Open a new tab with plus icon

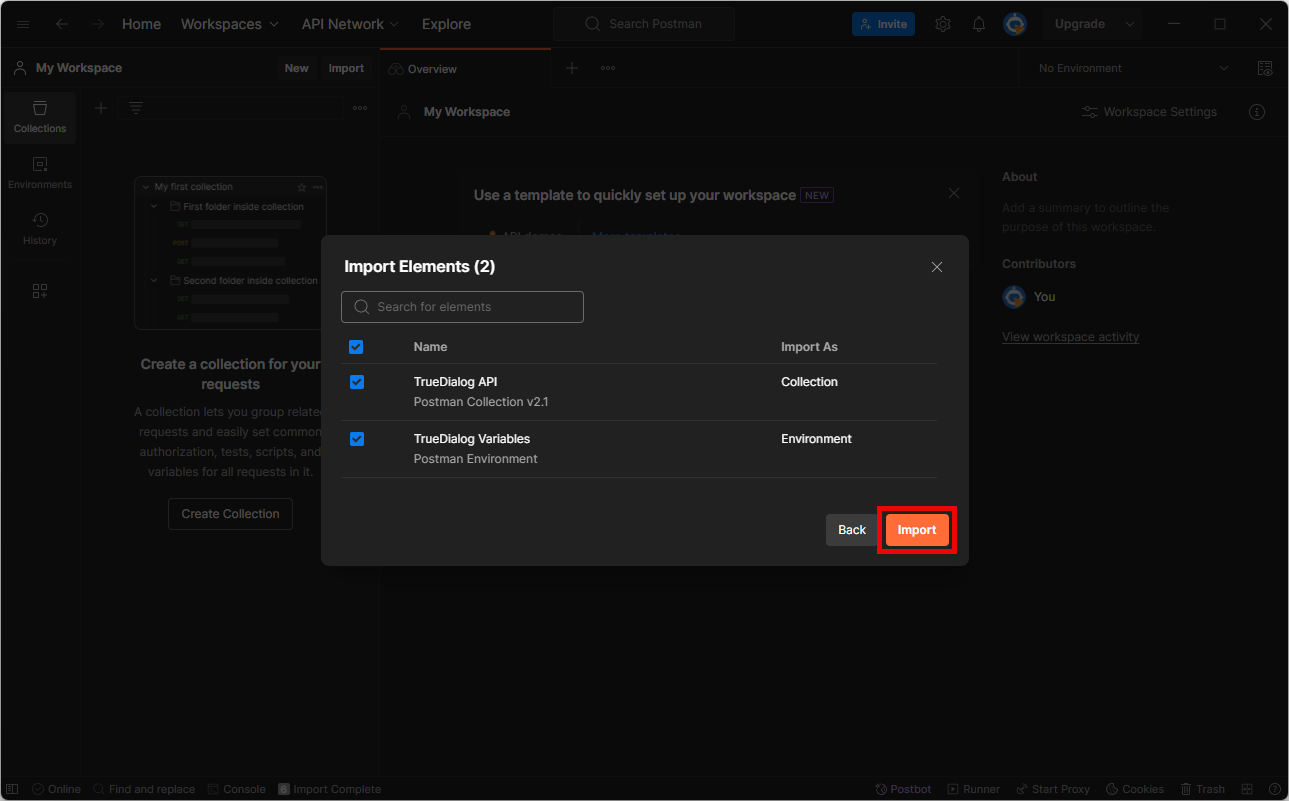point(572,68)
